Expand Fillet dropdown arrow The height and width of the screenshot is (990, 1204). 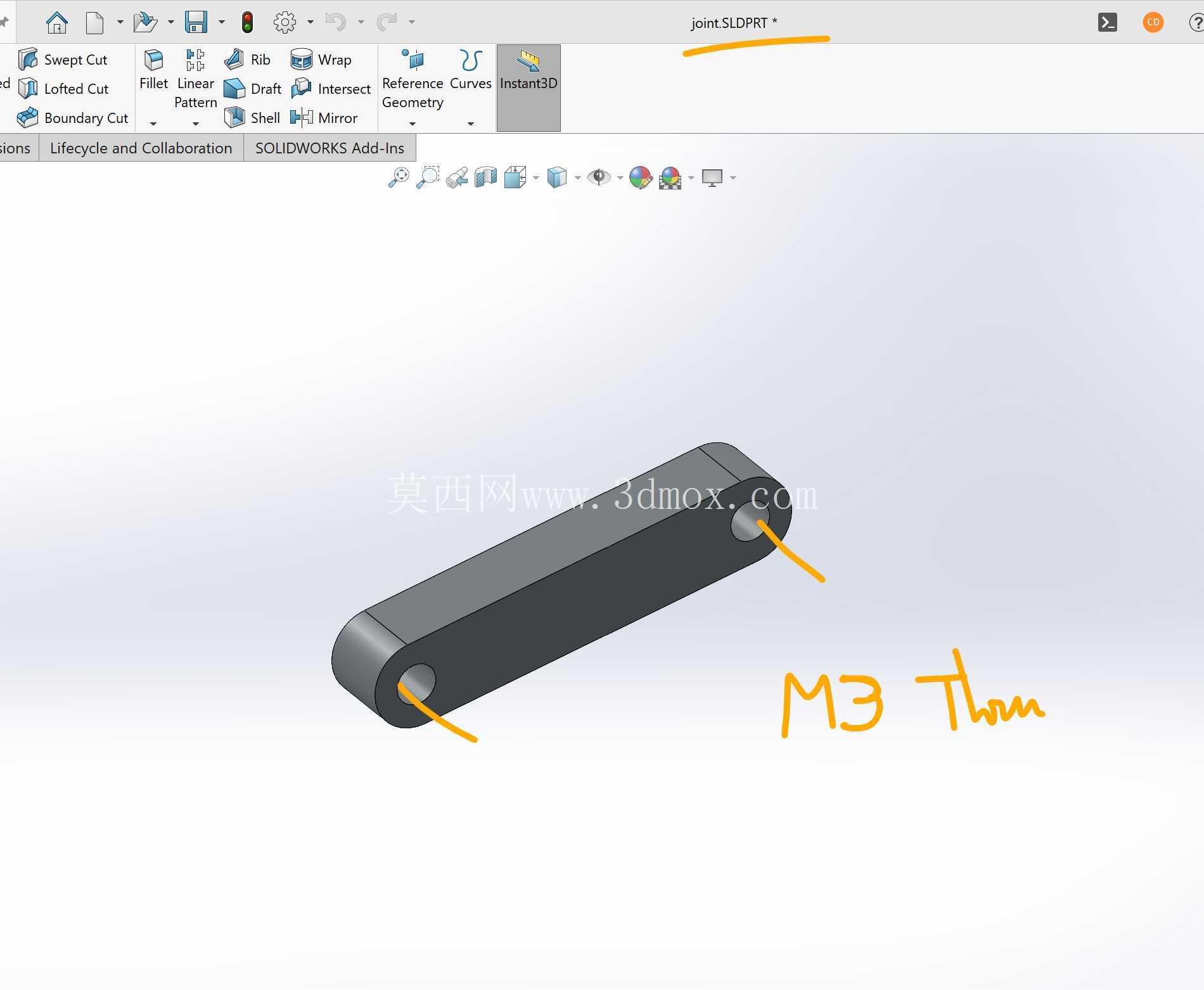click(153, 124)
